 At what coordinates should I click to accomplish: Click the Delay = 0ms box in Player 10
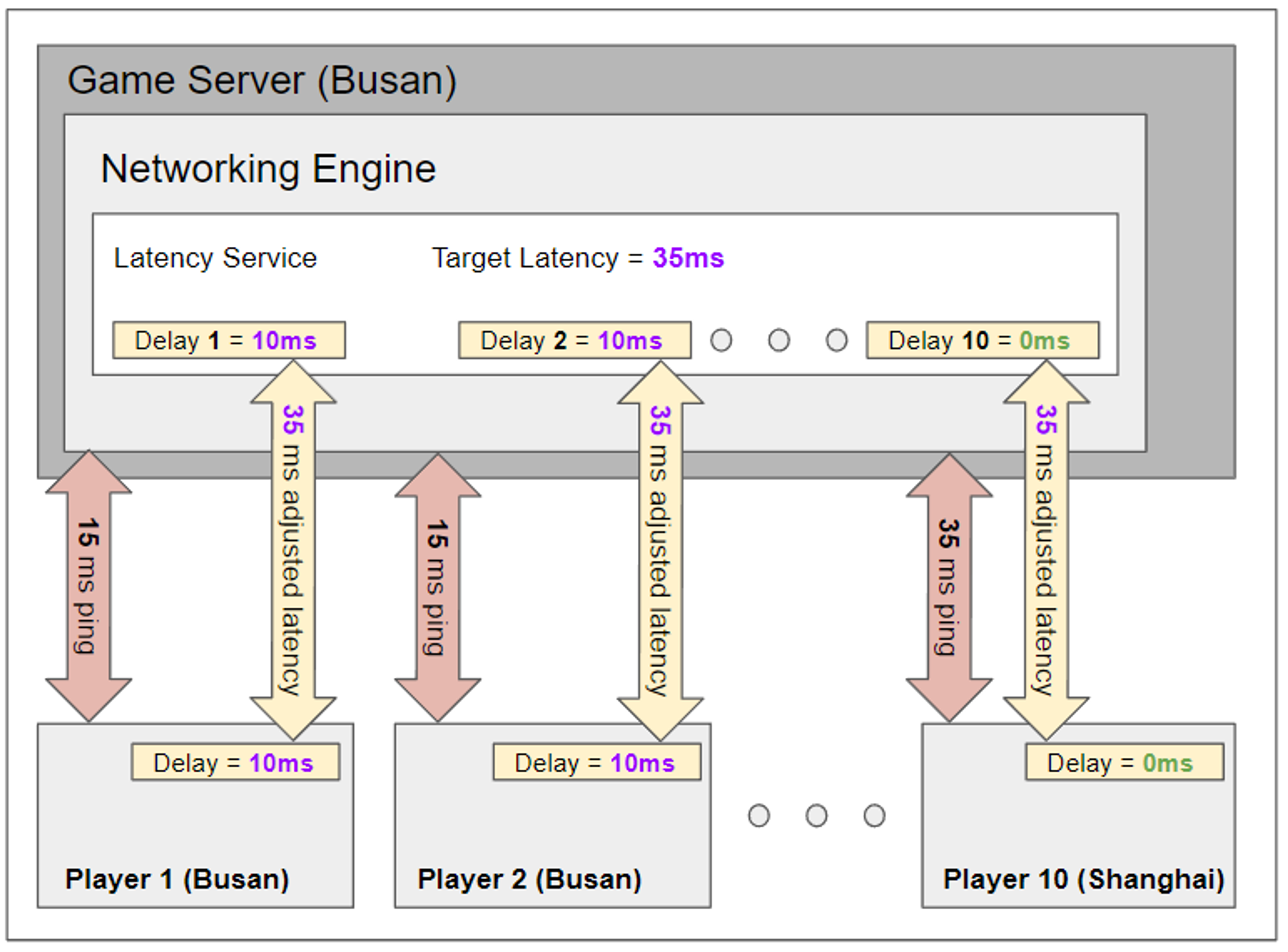point(1124,763)
